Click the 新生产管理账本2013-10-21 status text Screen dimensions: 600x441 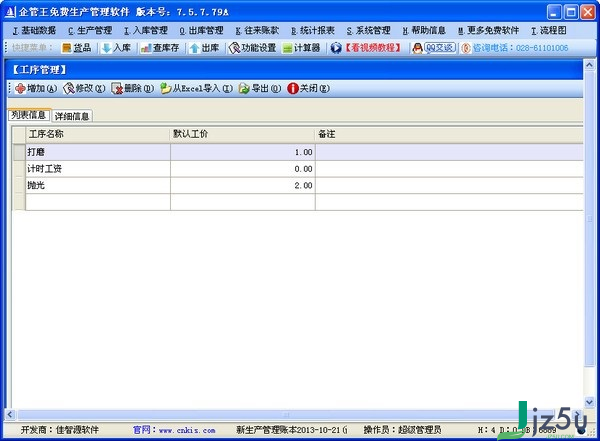tap(292, 430)
